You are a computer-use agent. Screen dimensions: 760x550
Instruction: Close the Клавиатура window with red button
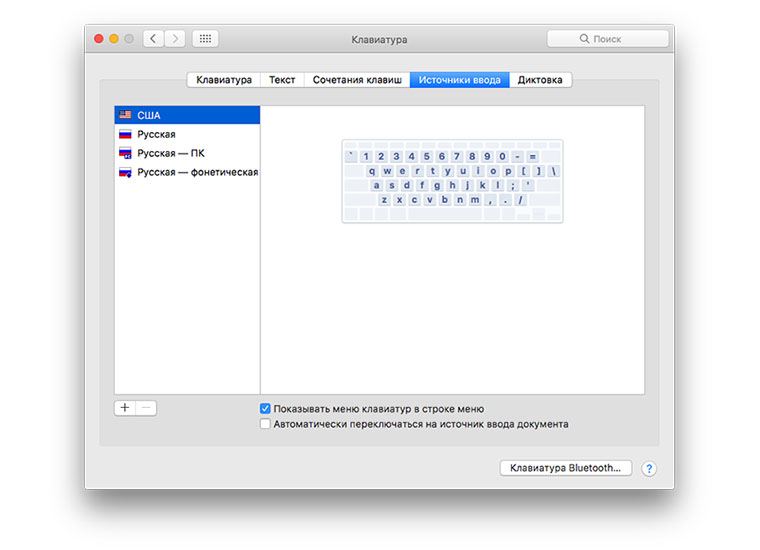99,39
